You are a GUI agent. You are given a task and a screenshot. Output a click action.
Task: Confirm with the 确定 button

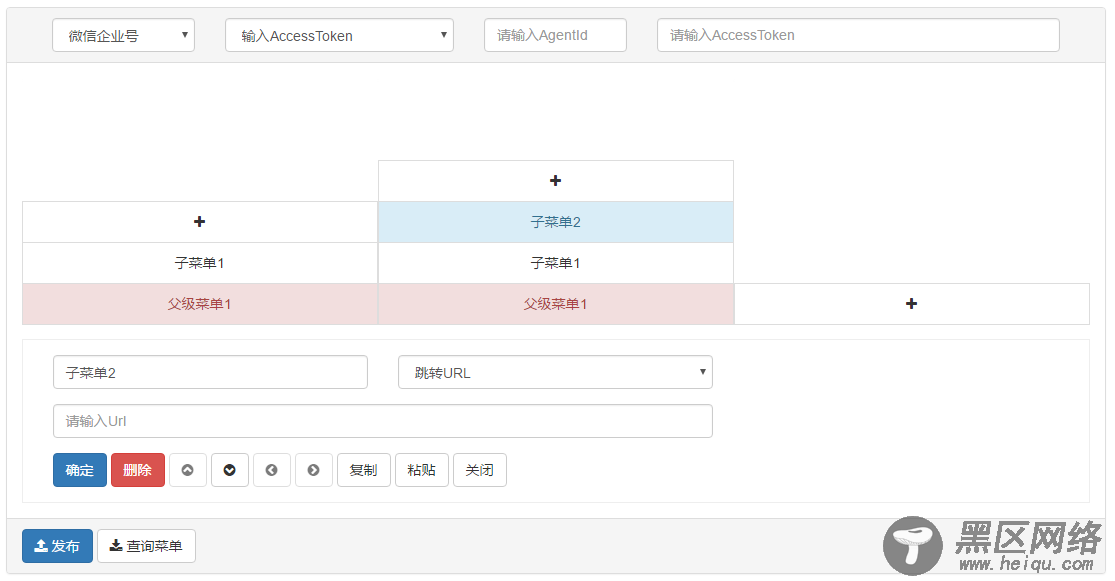tap(80, 470)
